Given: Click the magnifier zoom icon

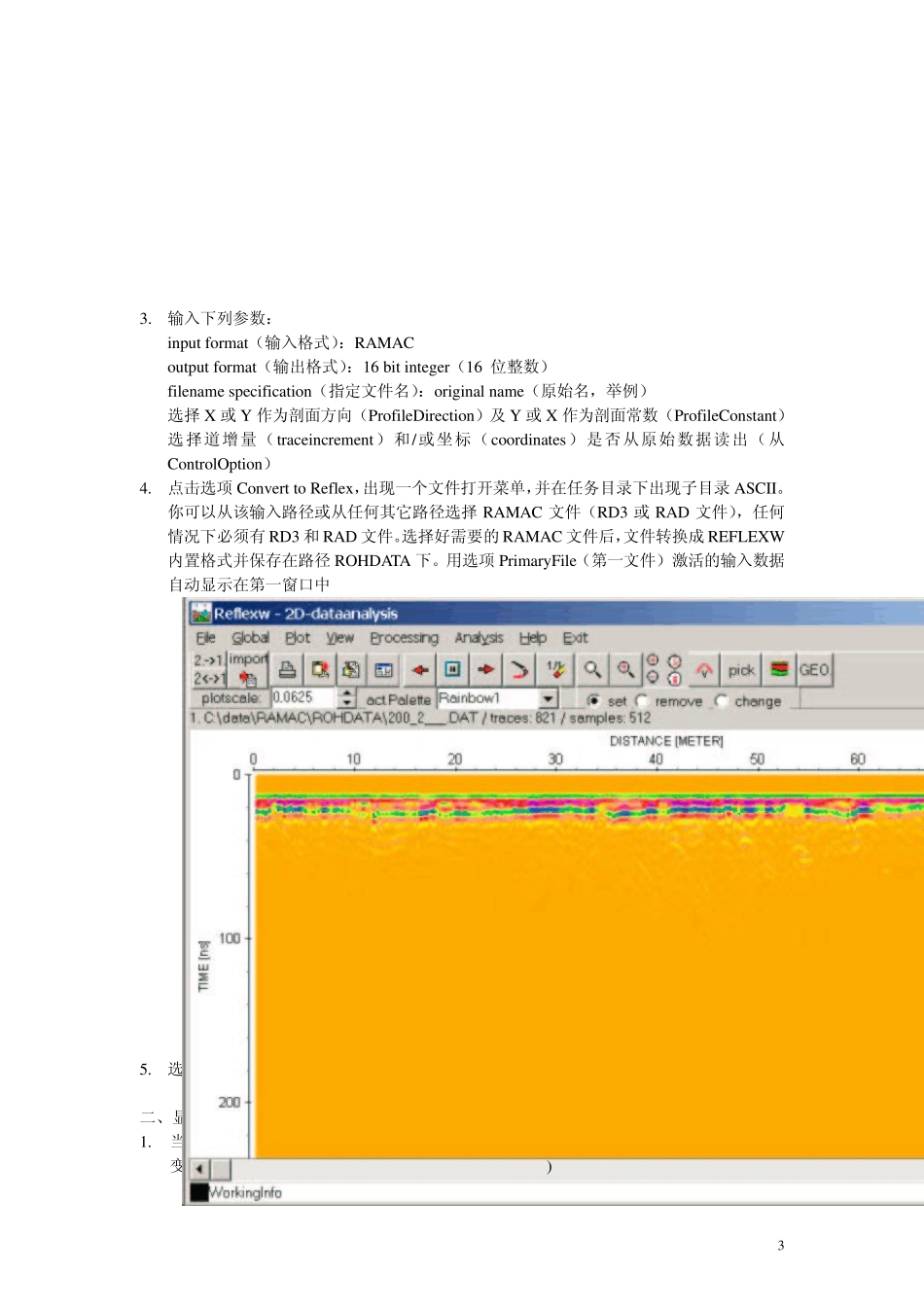Looking at the screenshot, I should [591, 669].
